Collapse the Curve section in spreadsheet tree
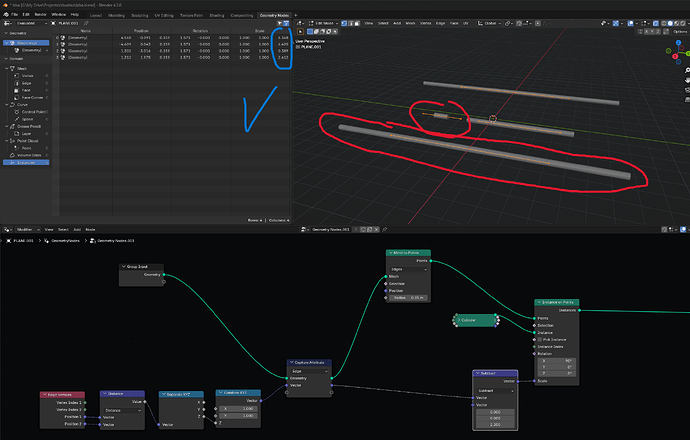Viewport: 690px width, 440px height. click(7, 105)
